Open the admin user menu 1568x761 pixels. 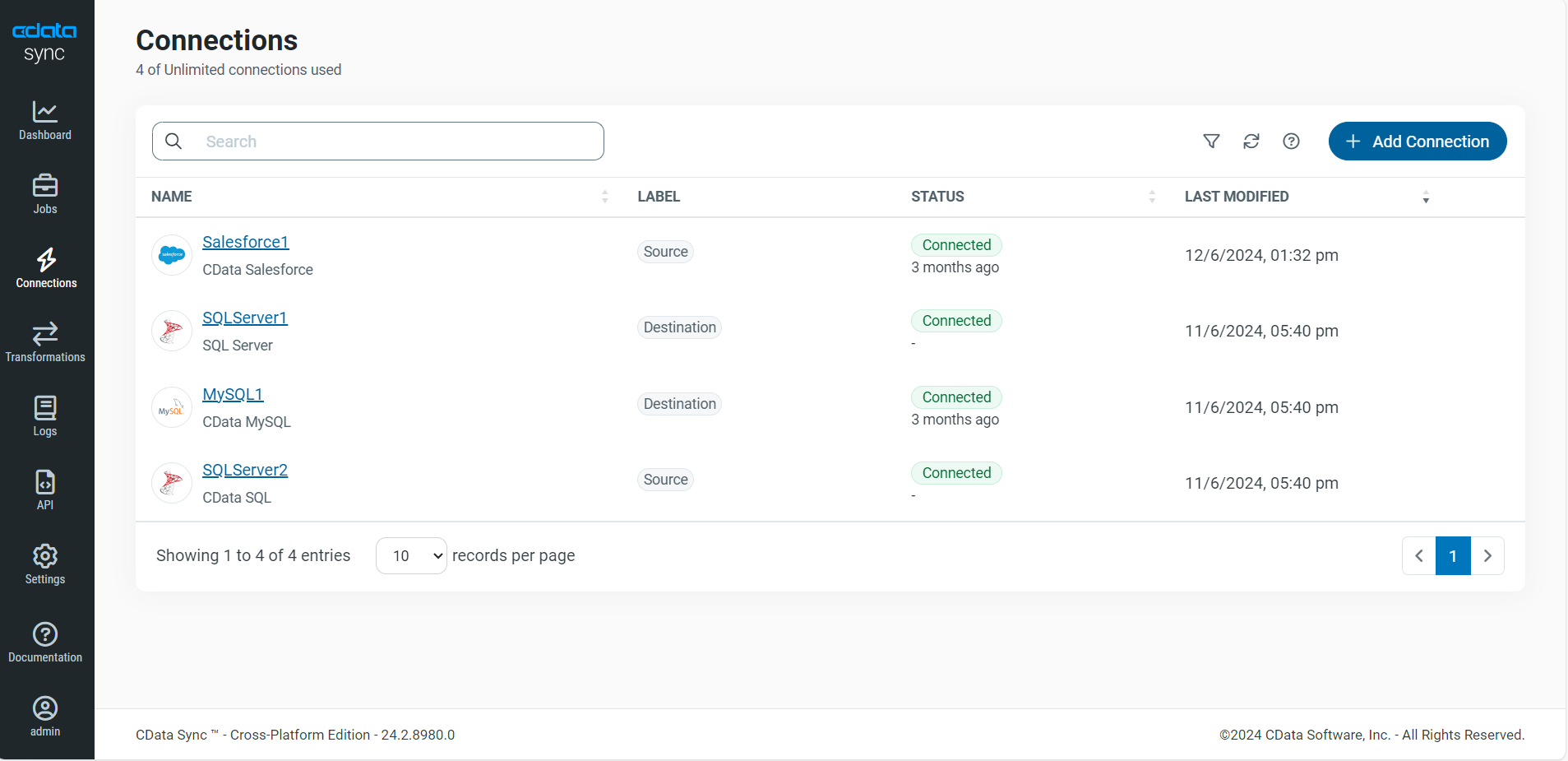(45, 717)
